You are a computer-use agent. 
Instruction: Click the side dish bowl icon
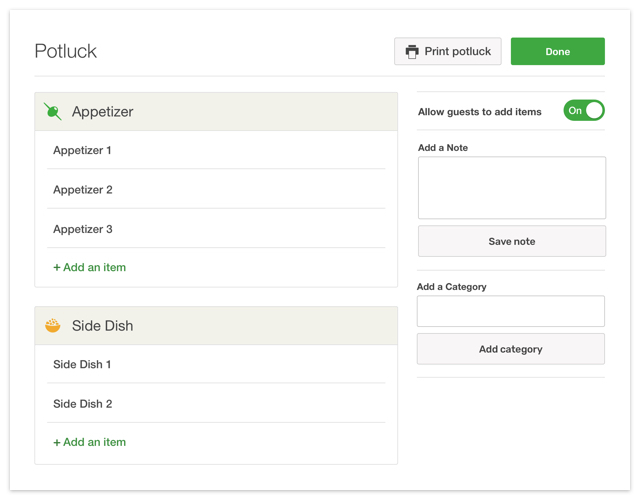point(53,326)
